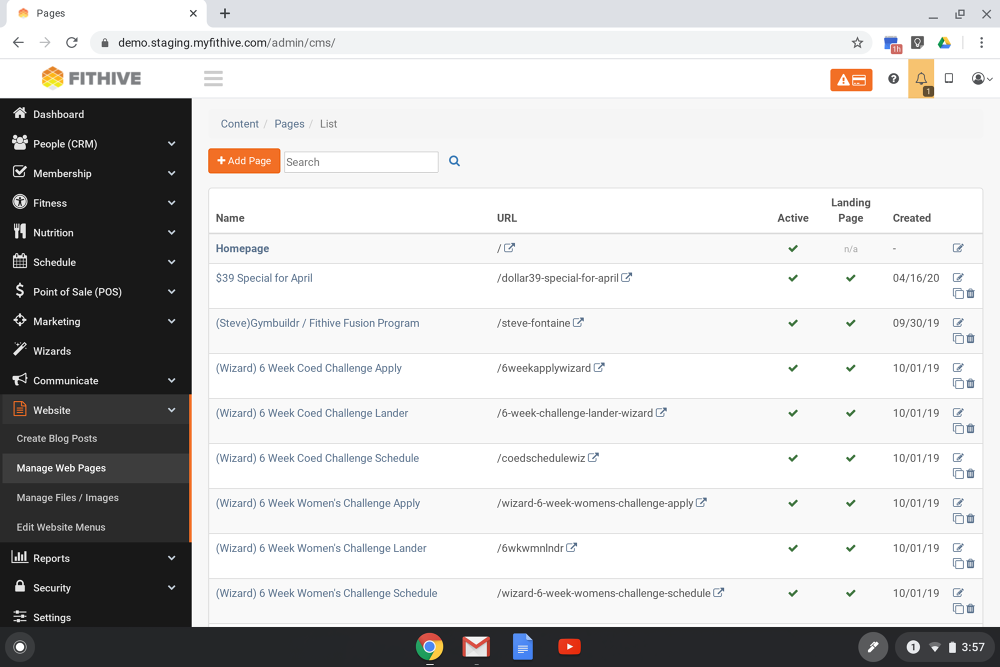Open /dollar39-special-for-april in a new tab

point(630,278)
